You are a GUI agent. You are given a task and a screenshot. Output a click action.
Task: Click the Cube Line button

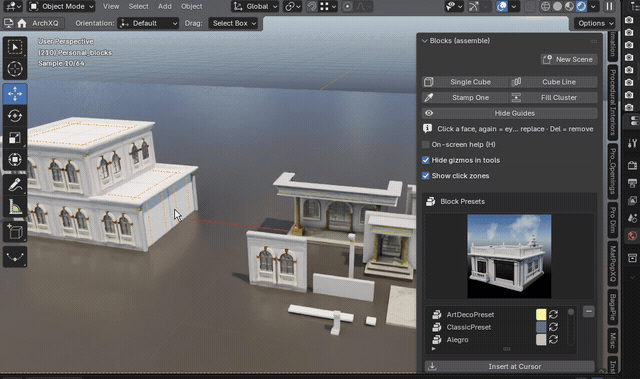[x=554, y=82]
